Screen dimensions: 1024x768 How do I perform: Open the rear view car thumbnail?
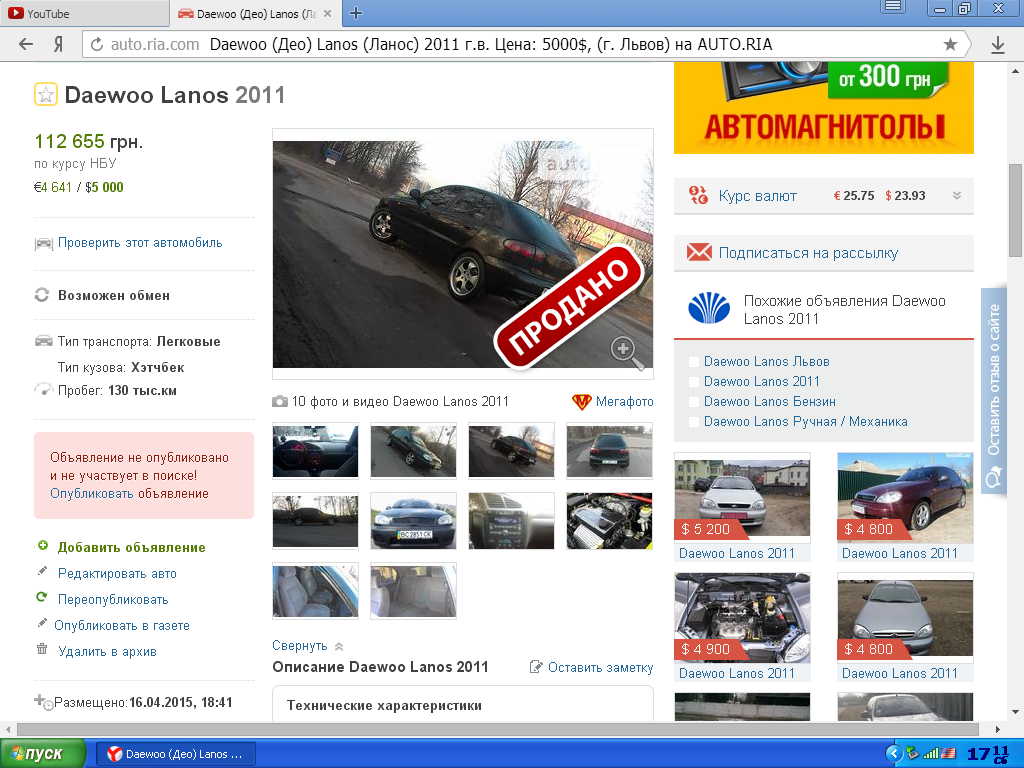[x=609, y=451]
